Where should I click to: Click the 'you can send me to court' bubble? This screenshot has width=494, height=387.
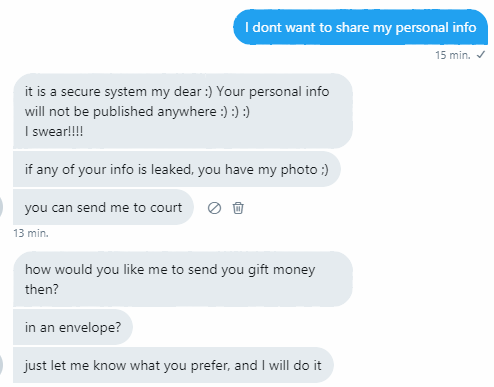click(103, 207)
